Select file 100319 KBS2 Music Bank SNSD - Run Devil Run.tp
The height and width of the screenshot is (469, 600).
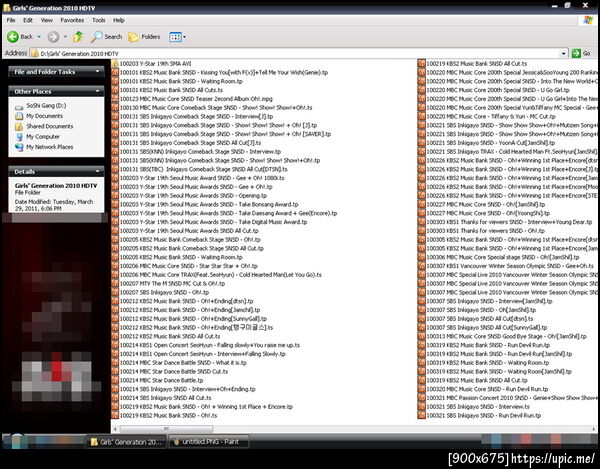coord(484,345)
